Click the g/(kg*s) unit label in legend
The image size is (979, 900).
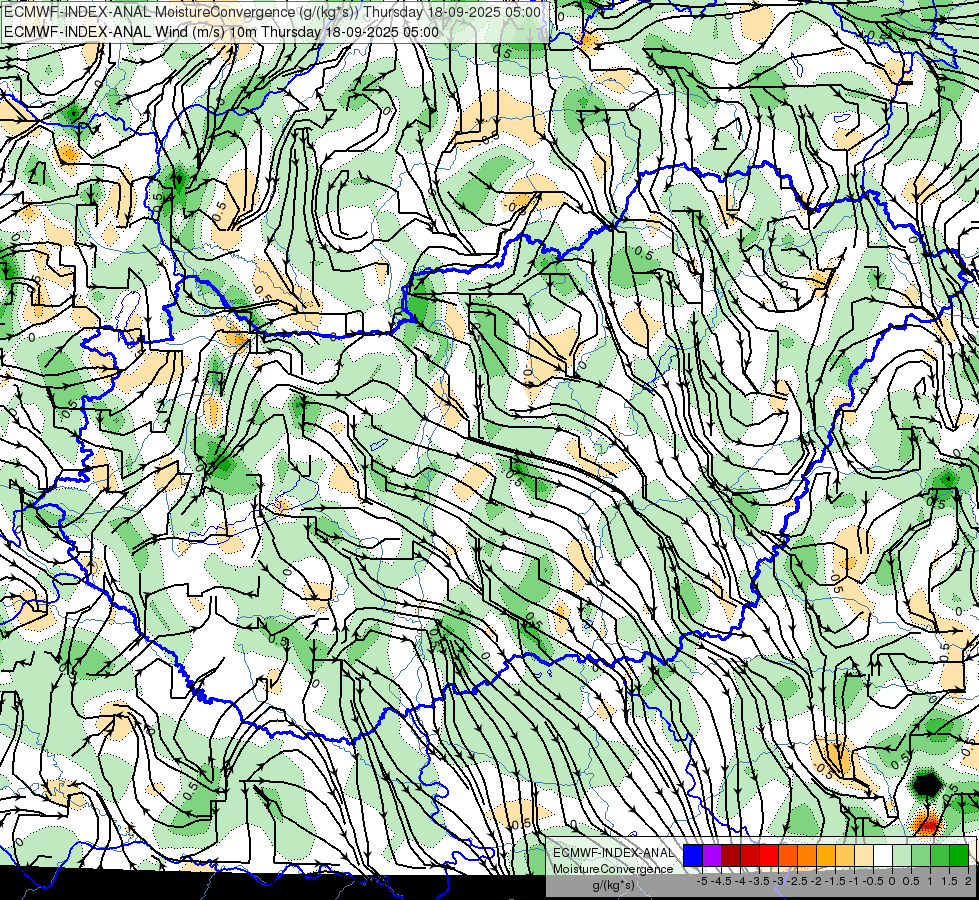tap(613, 885)
